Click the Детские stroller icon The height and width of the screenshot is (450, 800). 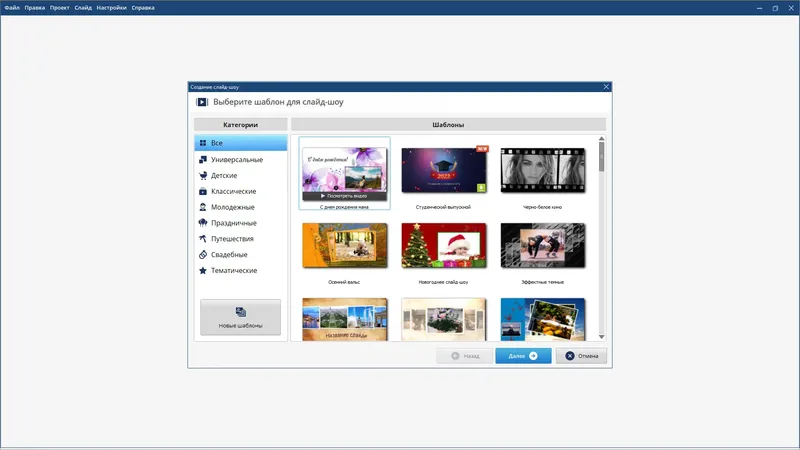[203, 176]
